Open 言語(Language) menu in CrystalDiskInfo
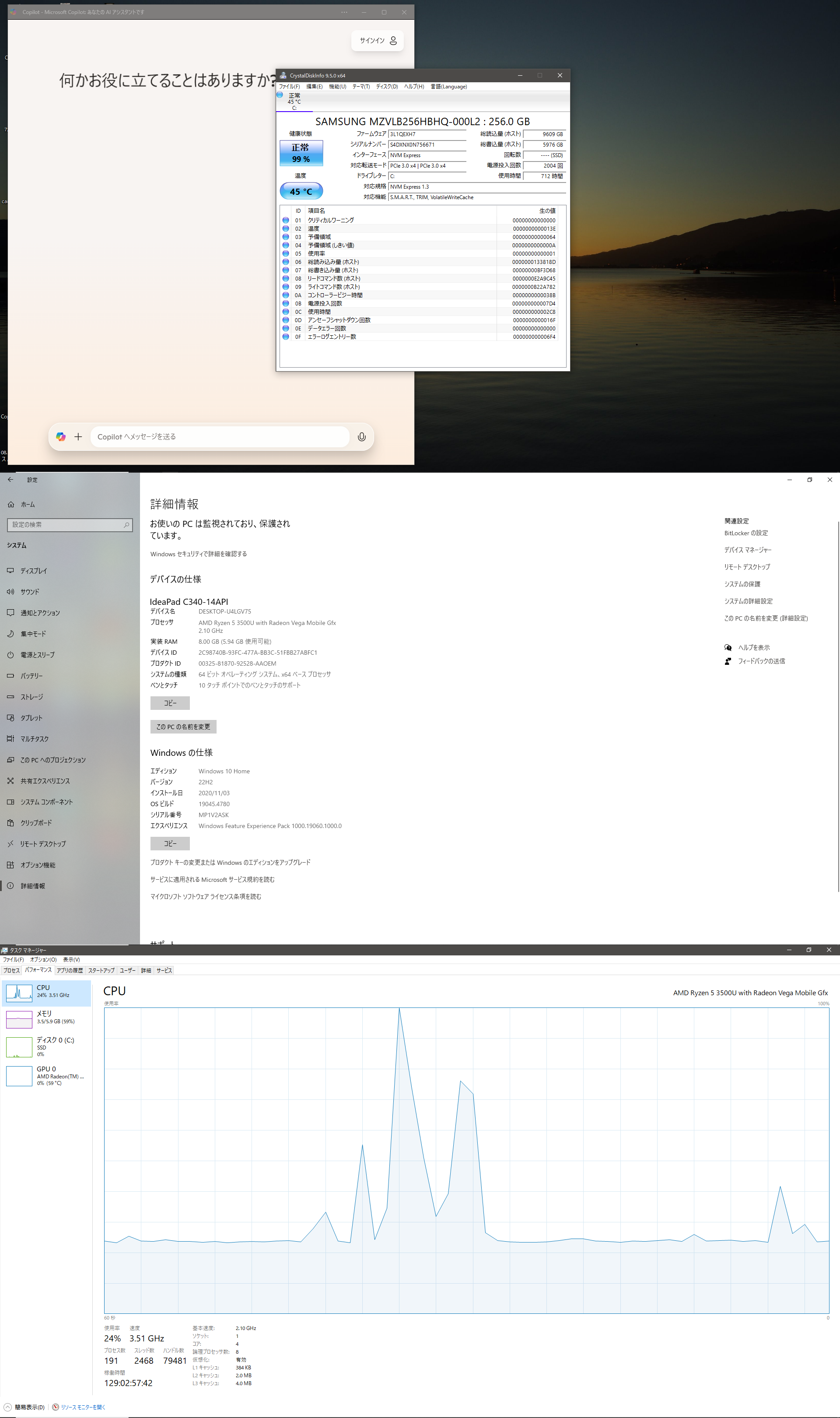 [448, 87]
